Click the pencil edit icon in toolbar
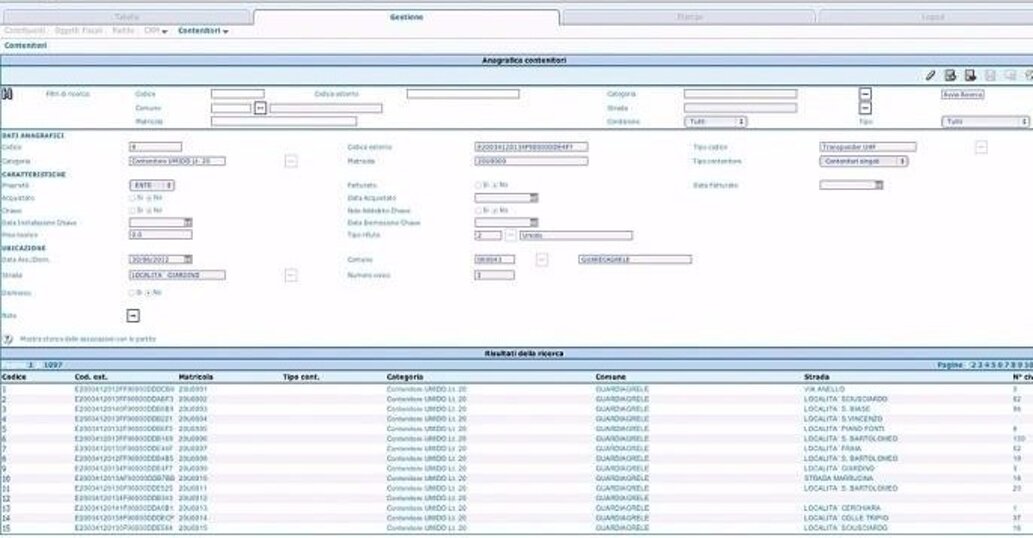1033x538 pixels. tap(930, 75)
